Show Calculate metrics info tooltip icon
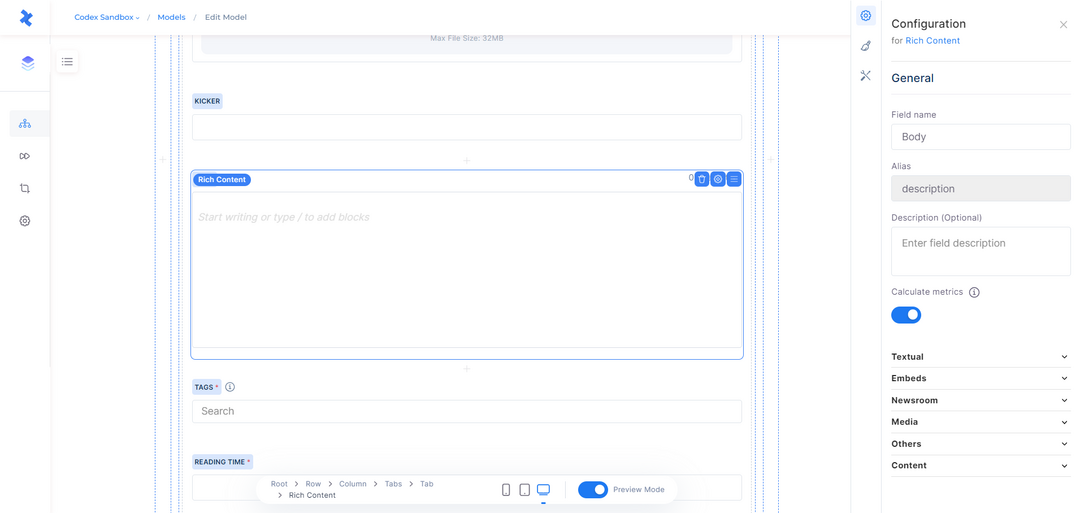Viewport: 1080px width, 513px height. (974, 292)
